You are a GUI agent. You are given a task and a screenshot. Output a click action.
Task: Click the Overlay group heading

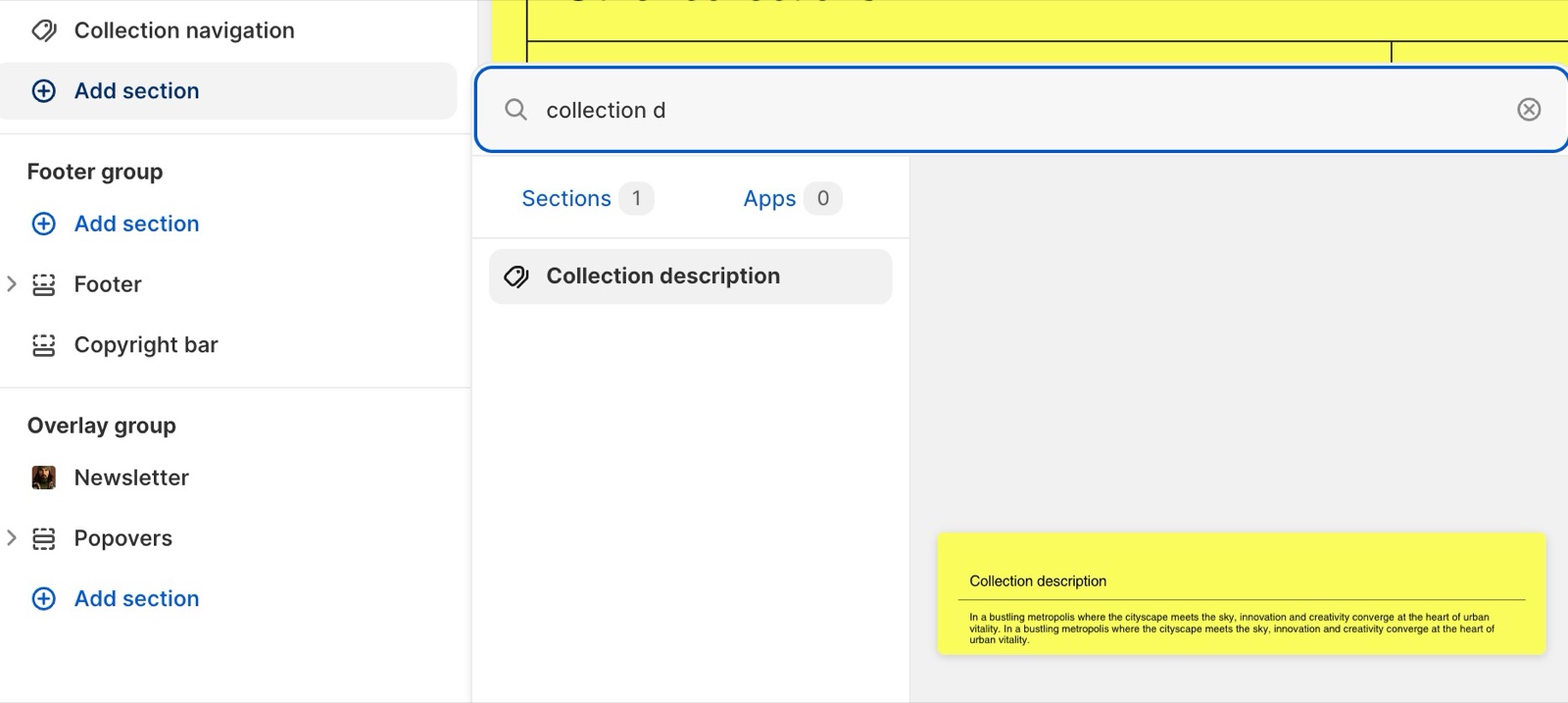[x=102, y=426]
